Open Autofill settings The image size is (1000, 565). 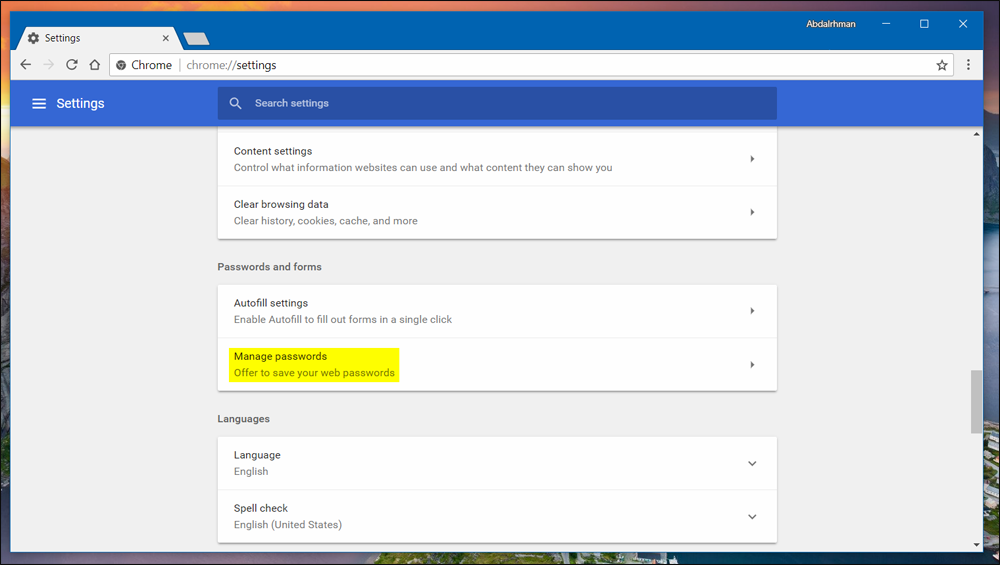click(x=497, y=311)
